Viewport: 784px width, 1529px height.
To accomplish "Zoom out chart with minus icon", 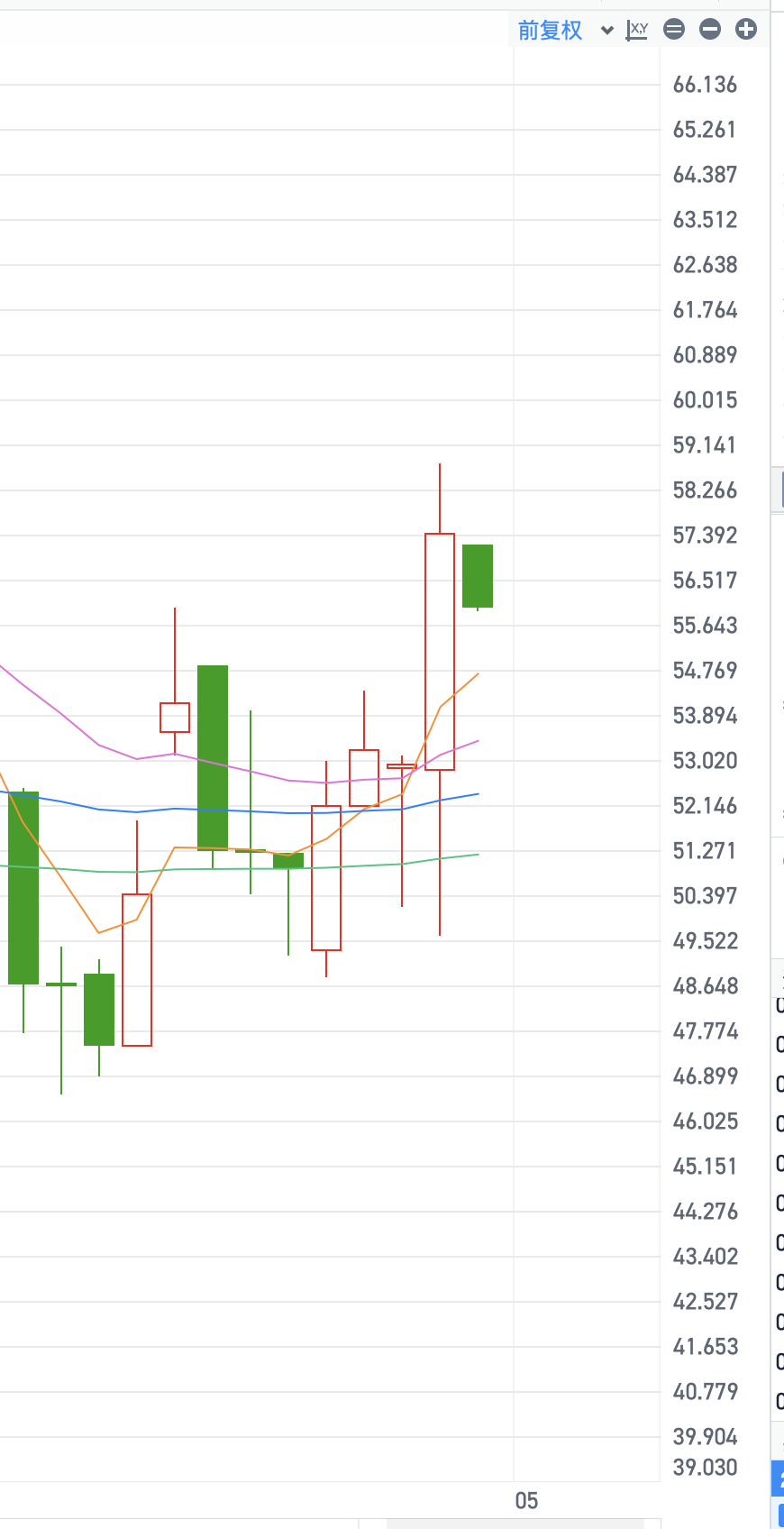I will coord(710,30).
